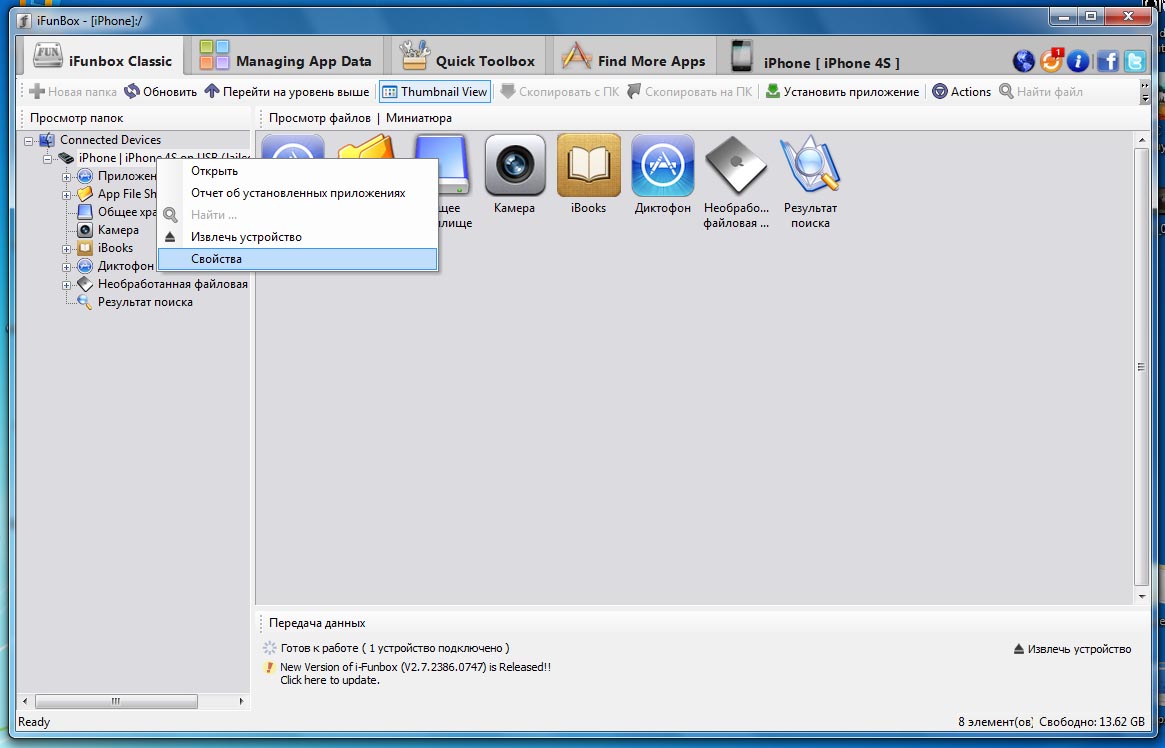
Task: Open the blue info icon
Action: [1078, 61]
